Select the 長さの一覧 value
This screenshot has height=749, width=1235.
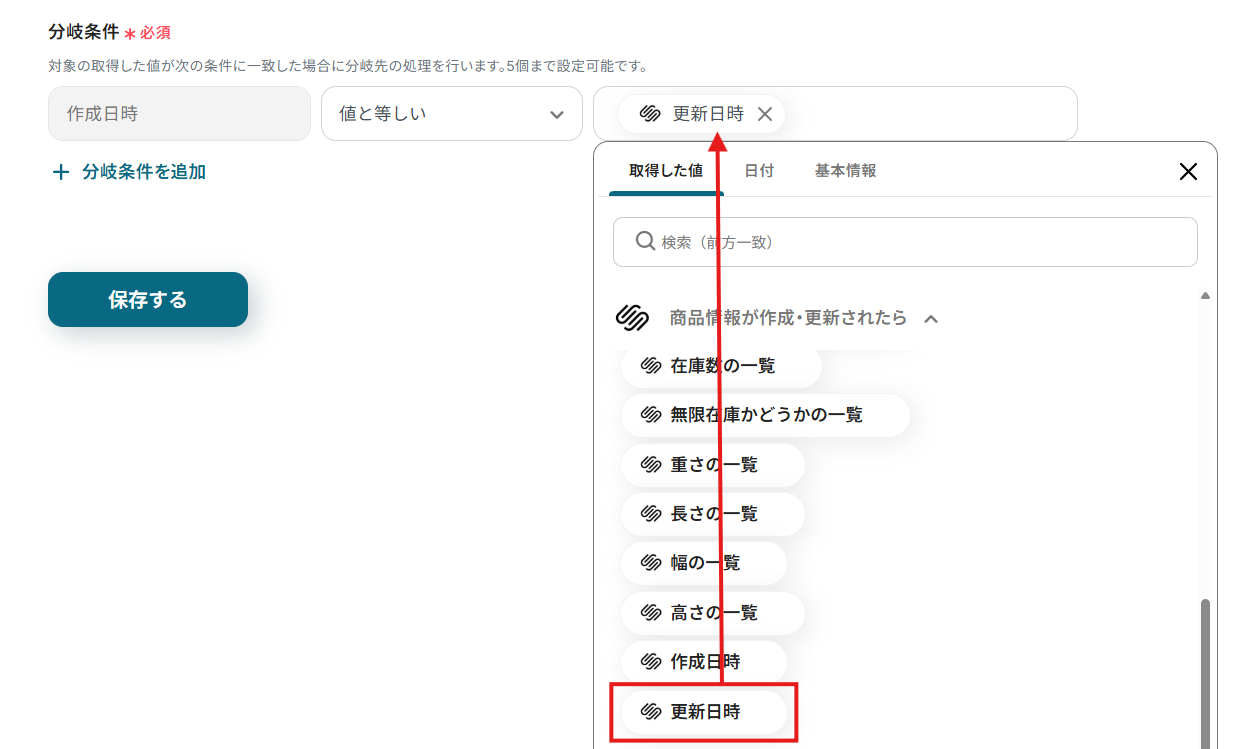click(712, 514)
